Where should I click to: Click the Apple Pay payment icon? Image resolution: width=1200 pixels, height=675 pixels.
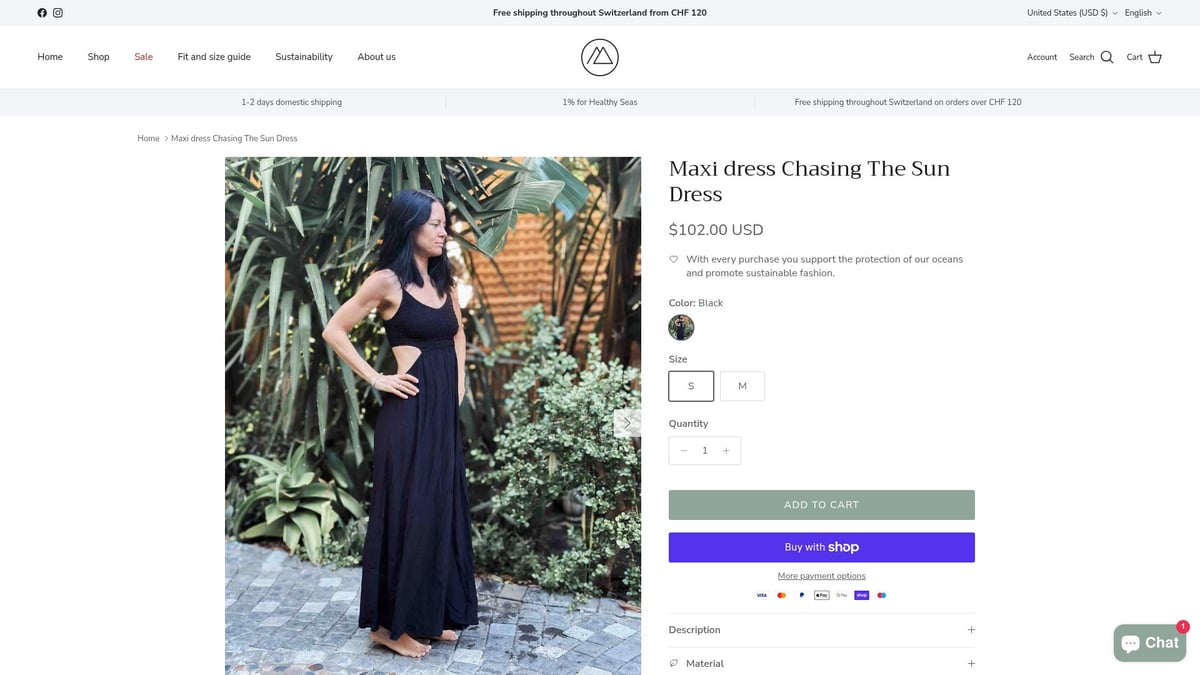(821, 595)
